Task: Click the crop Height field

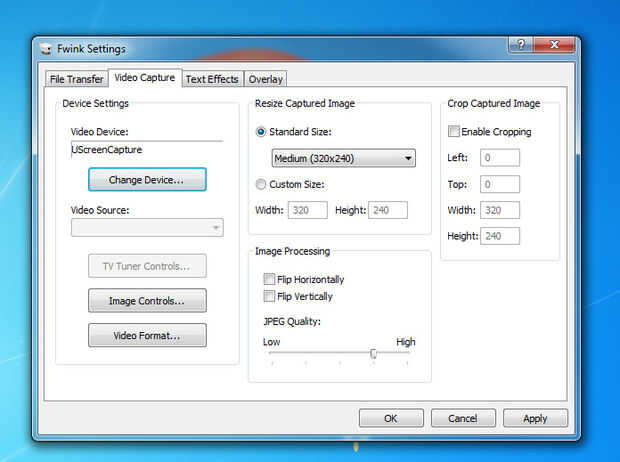Action: [x=500, y=236]
